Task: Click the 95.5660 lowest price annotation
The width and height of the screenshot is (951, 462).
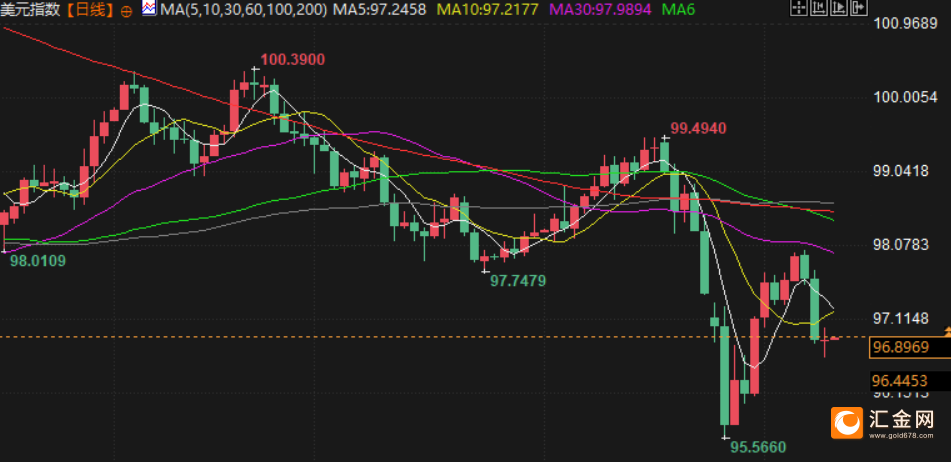Action: tap(758, 447)
